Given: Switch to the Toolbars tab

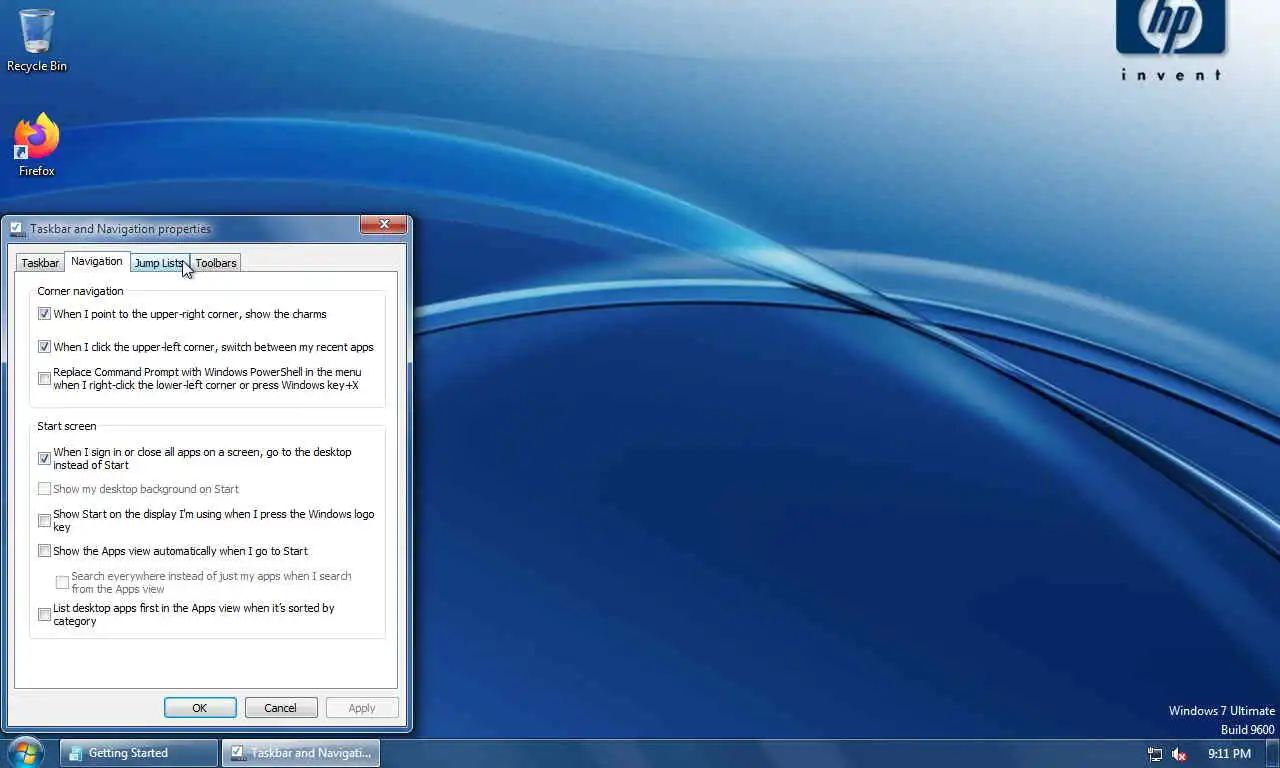Looking at the screenshot, I should pos(216,263).
